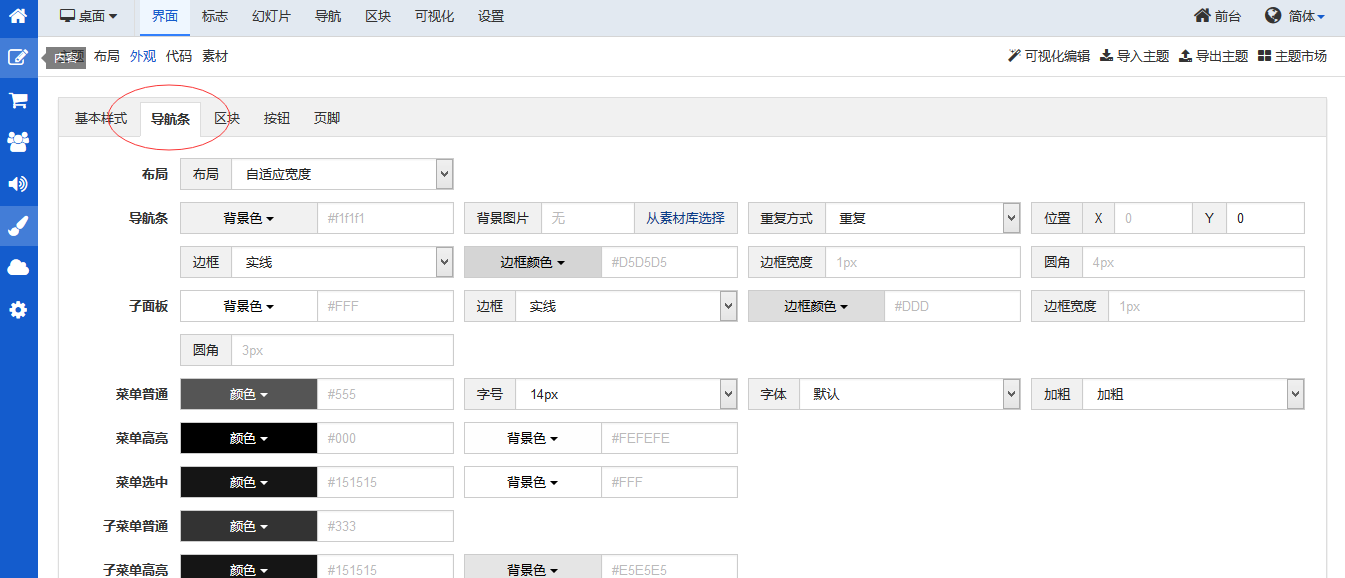Image resolution: width=1345 pixels, height=578 pixels.
Task: Click 导出主题 link
Action: pos(1213,56)
